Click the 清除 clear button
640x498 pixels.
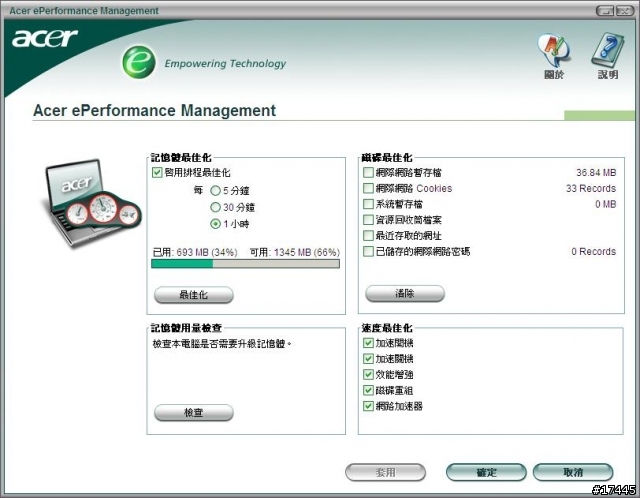point(404,293)
